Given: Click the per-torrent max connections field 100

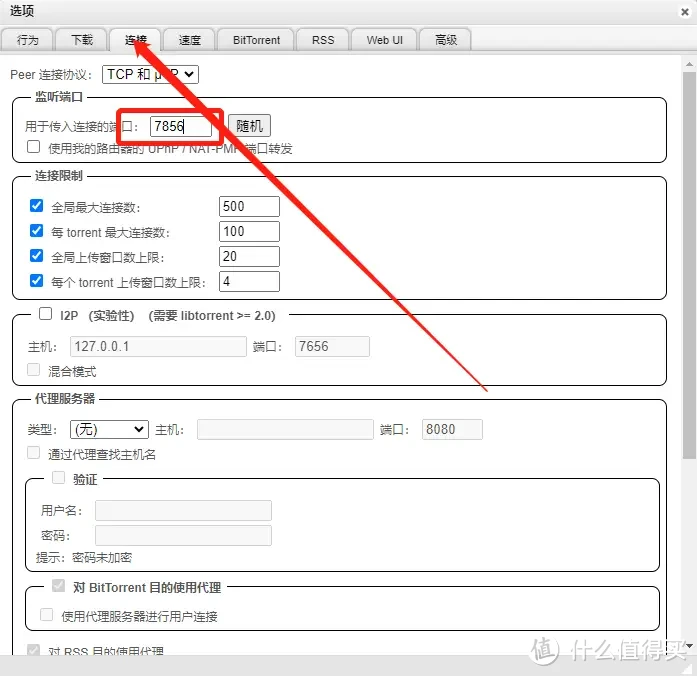Looking at the screenshot, I should (249, 231).
